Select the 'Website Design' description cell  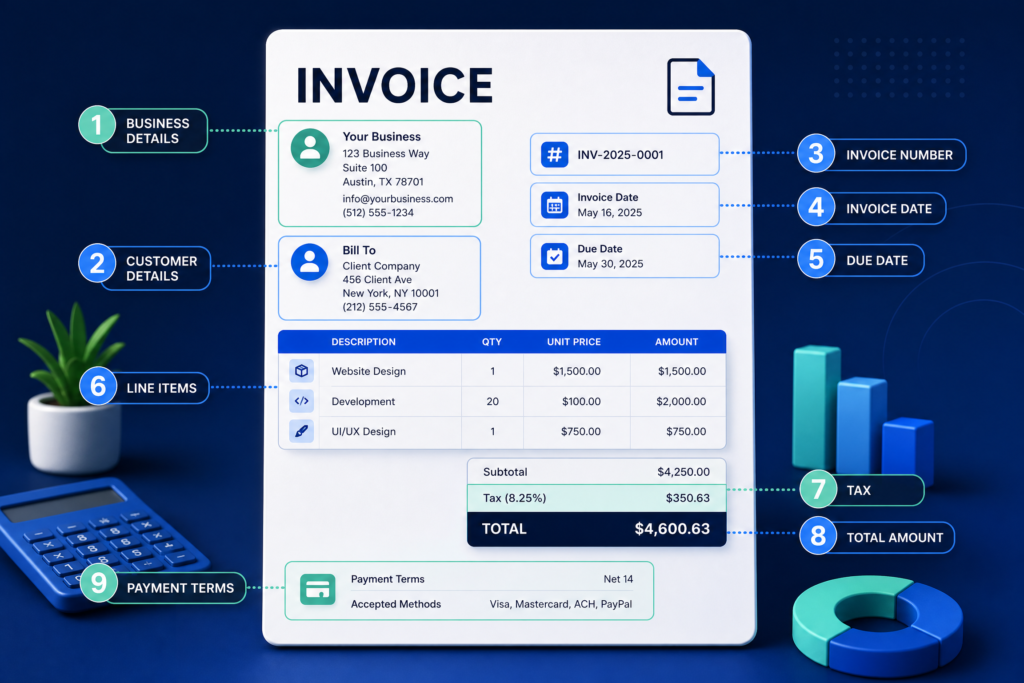pos(368,371)
